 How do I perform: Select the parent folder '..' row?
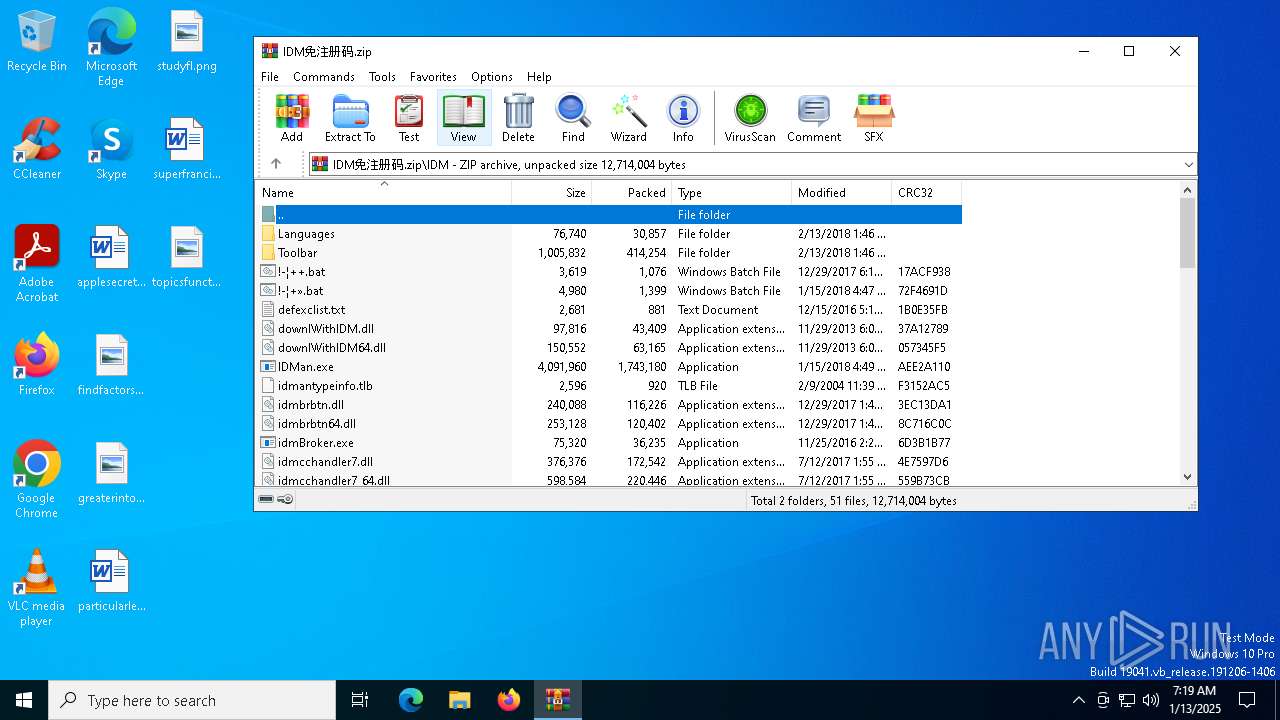pyautogui.click(x=609, y=215)
